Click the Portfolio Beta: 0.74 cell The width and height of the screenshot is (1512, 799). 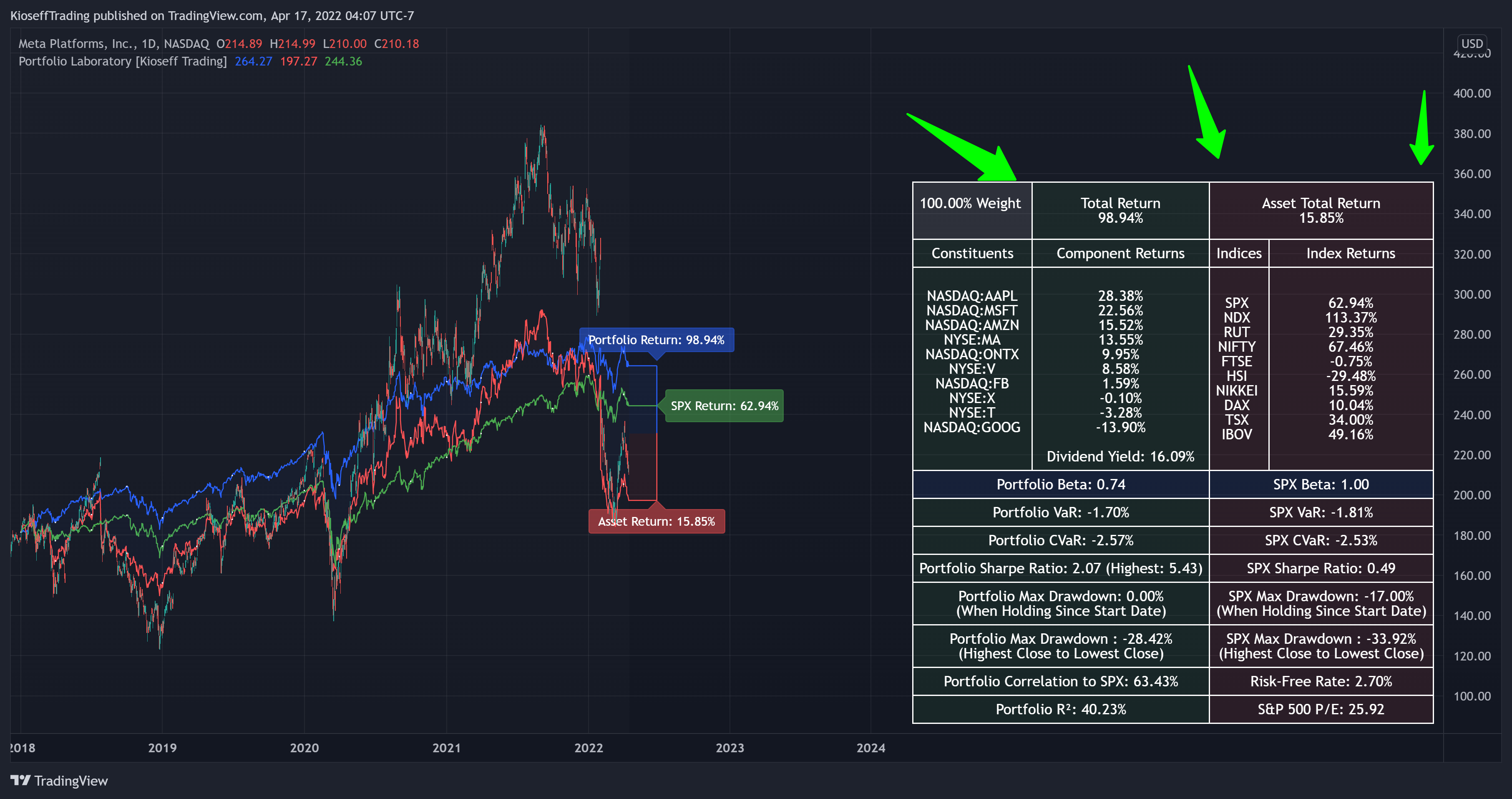coord(1061,484)
